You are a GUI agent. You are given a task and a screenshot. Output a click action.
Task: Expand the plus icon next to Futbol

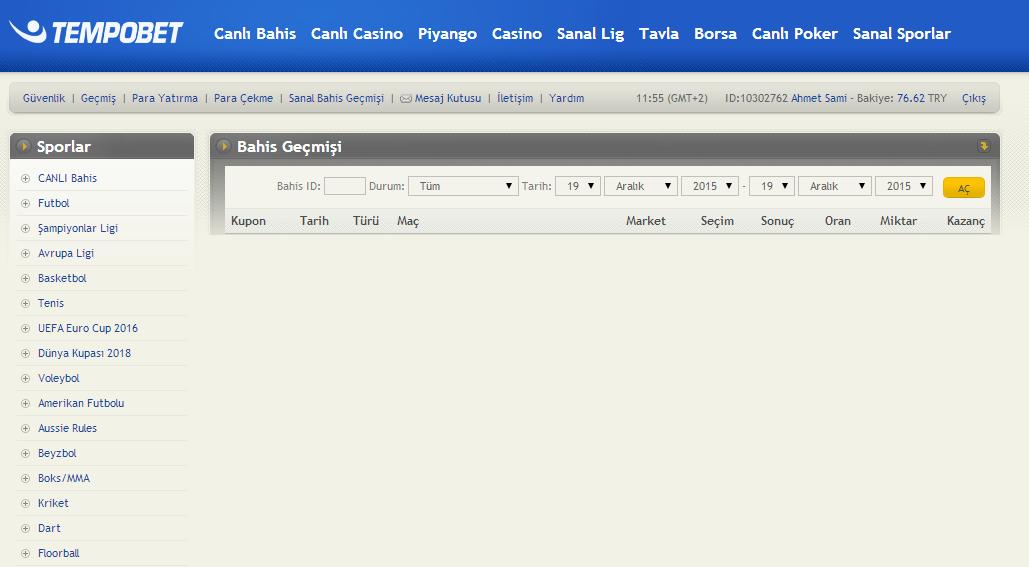tap(25, 204)
